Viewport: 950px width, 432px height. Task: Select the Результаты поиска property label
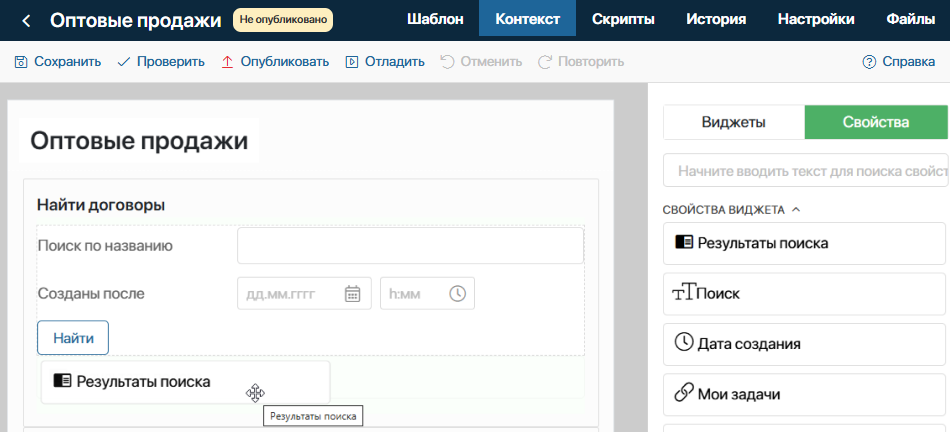coord(763,243)
